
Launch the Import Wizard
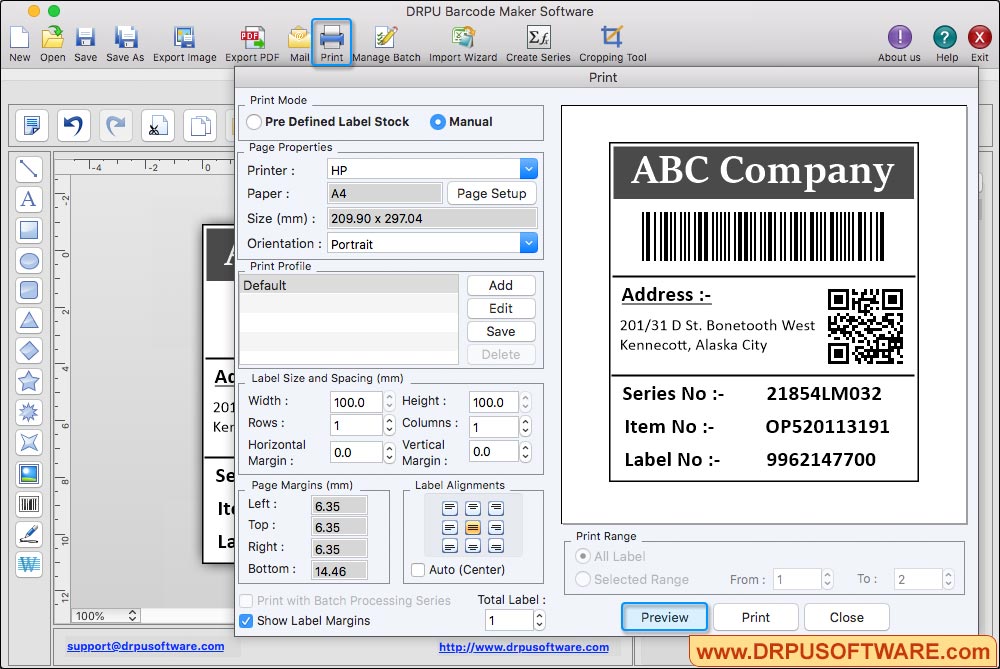462,40
